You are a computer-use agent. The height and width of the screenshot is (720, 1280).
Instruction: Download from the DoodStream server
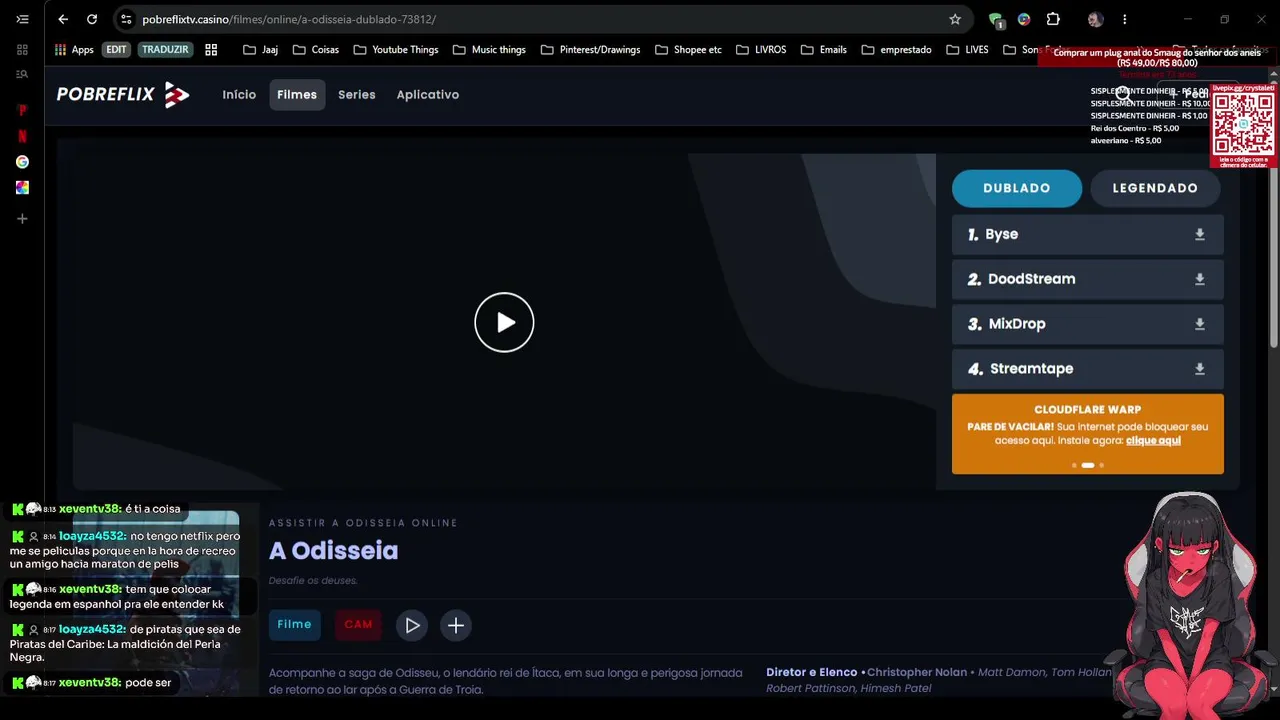(1199, 279)
